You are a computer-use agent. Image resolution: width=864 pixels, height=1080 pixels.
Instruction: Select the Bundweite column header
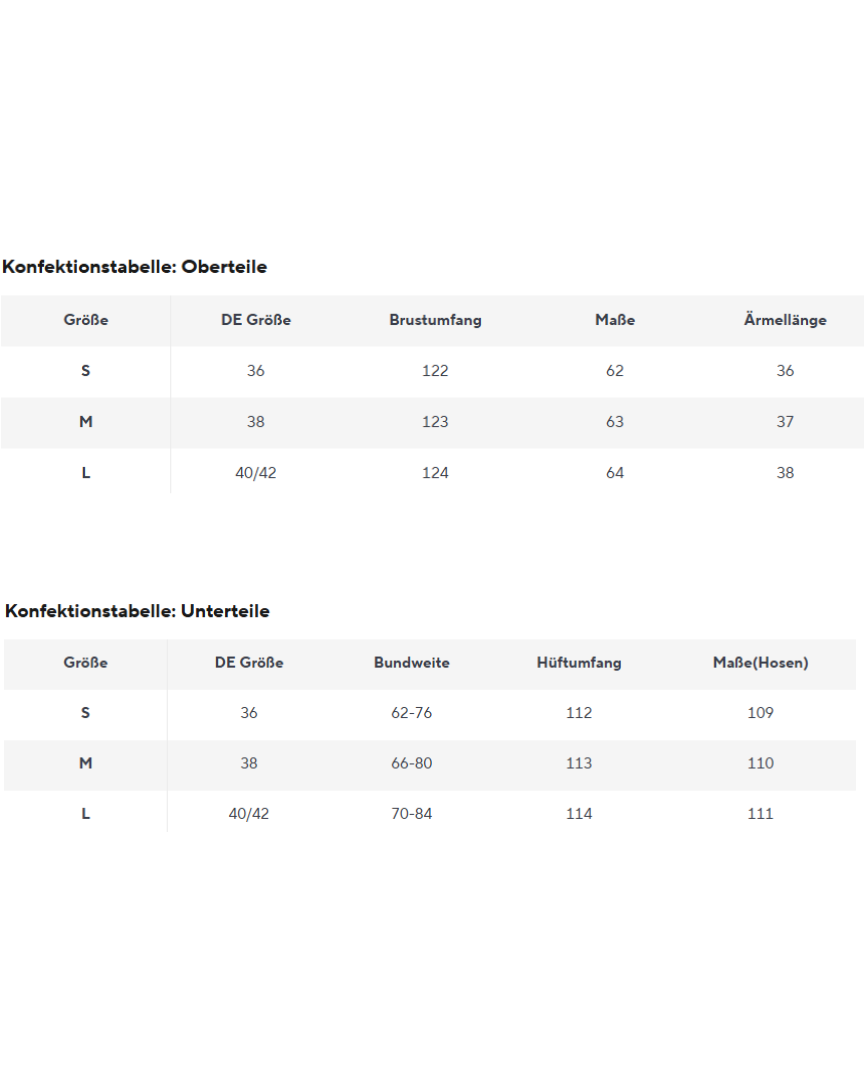(x=412, y=663)
